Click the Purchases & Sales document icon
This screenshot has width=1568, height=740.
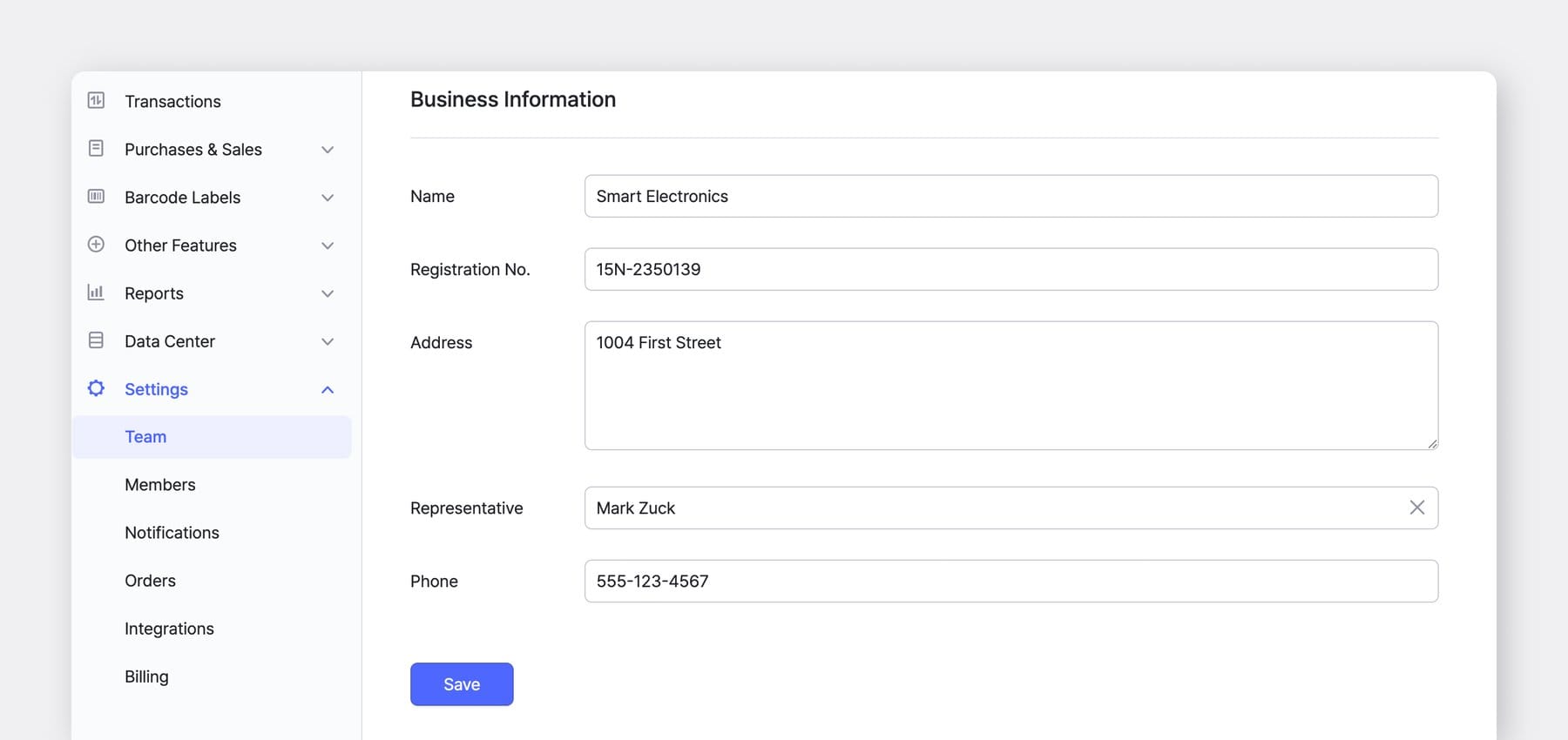[x=96, y=148]
